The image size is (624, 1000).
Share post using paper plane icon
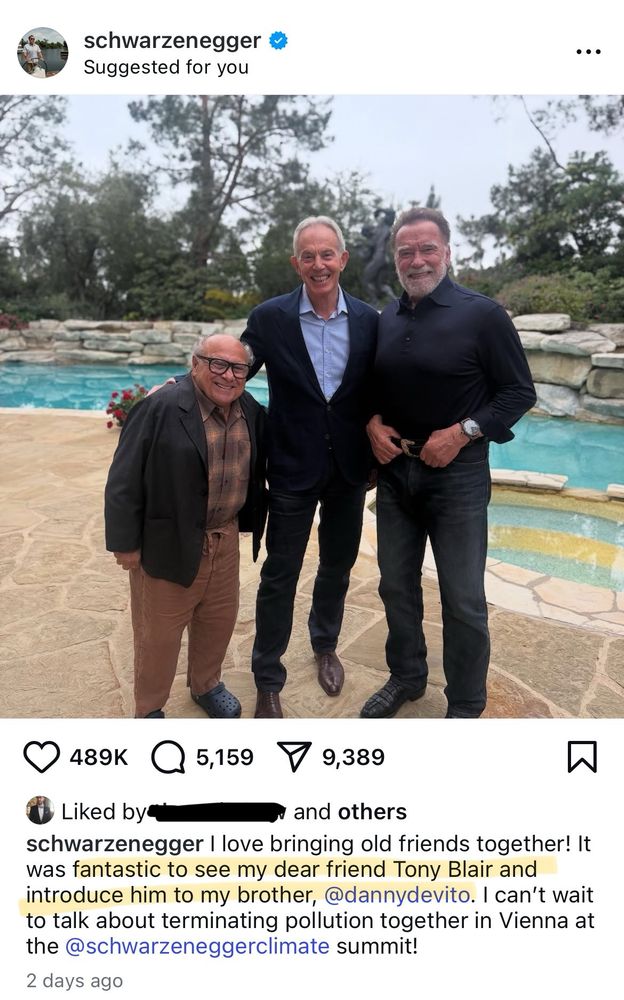pyautogui.click(x=294, y=757)
